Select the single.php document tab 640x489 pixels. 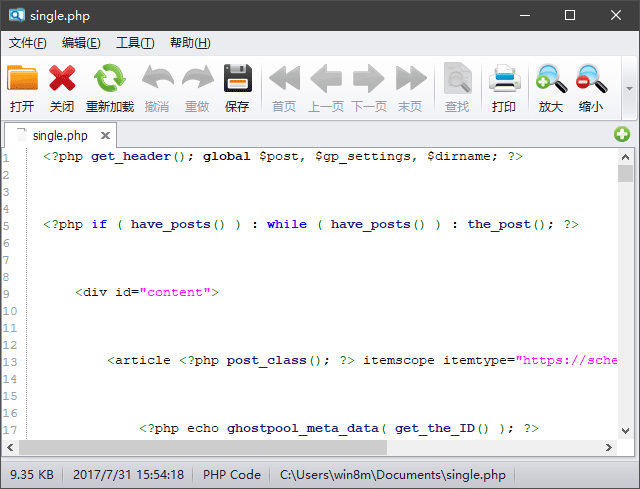pyautogui.click(x=59, y=135)
